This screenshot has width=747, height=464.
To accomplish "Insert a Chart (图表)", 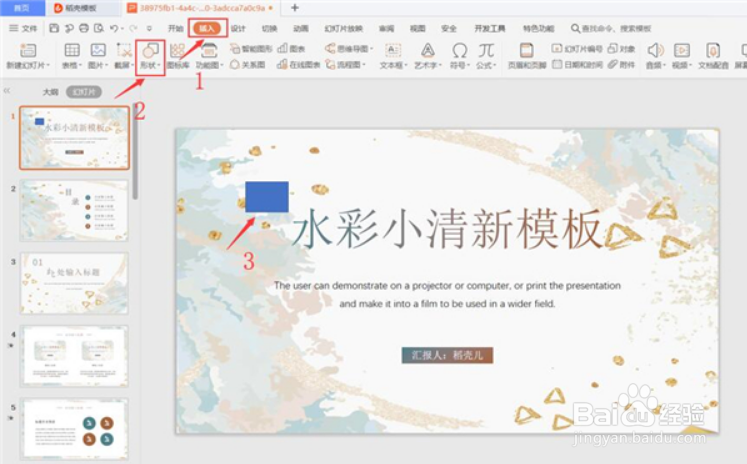I will coord(292,49).
